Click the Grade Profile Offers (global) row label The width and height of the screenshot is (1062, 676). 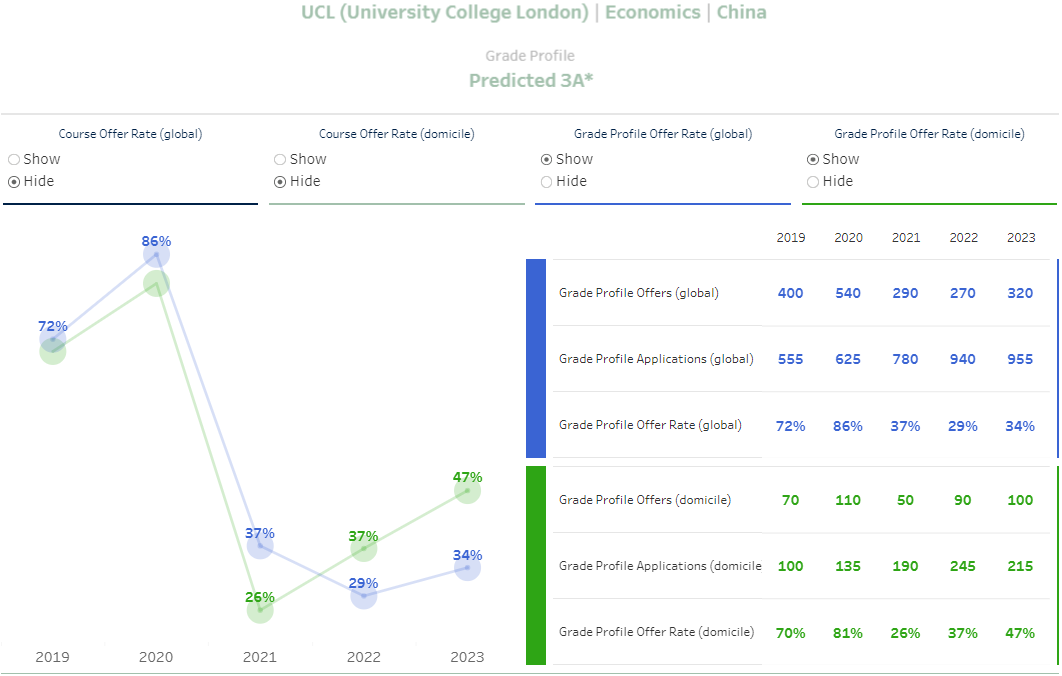[639, 293]
